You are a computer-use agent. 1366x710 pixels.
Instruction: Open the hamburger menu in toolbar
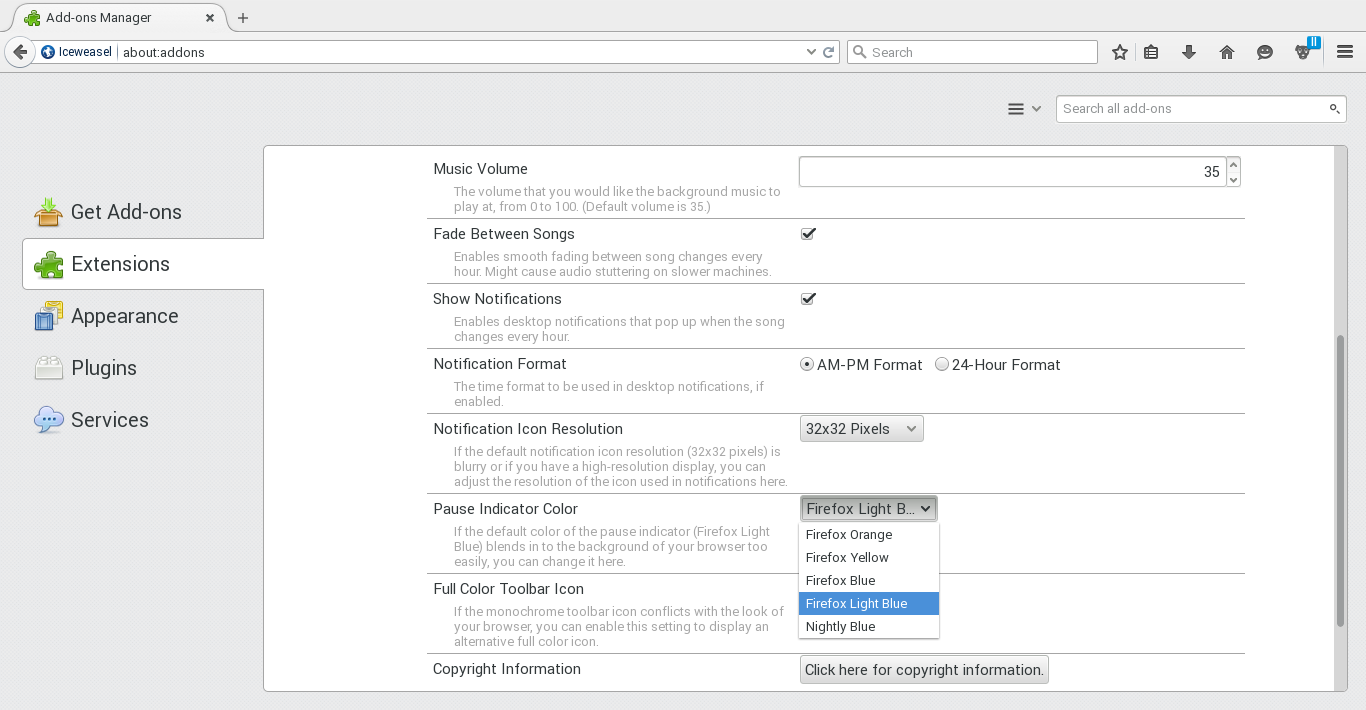(1345, 52)
